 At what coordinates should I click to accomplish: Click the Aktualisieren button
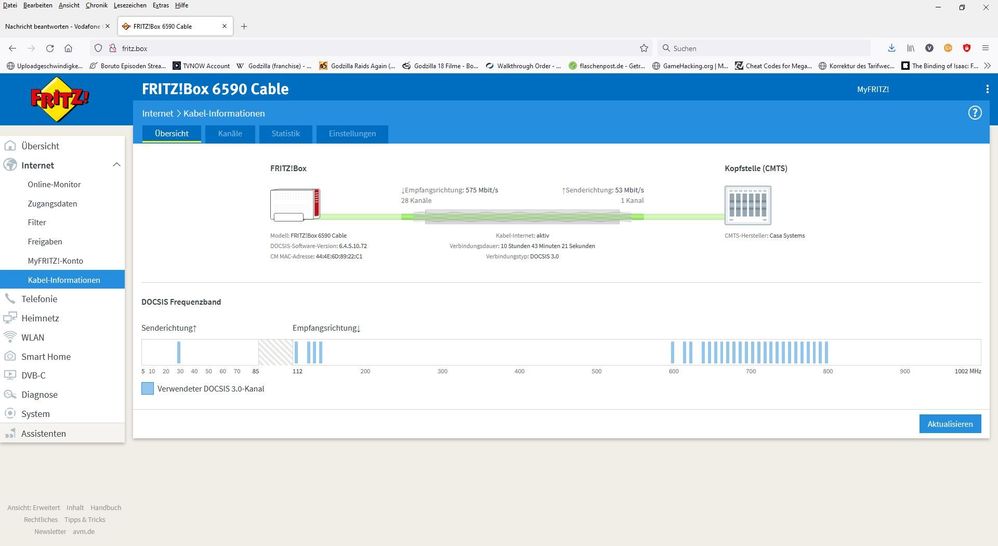tap(950, 424)
